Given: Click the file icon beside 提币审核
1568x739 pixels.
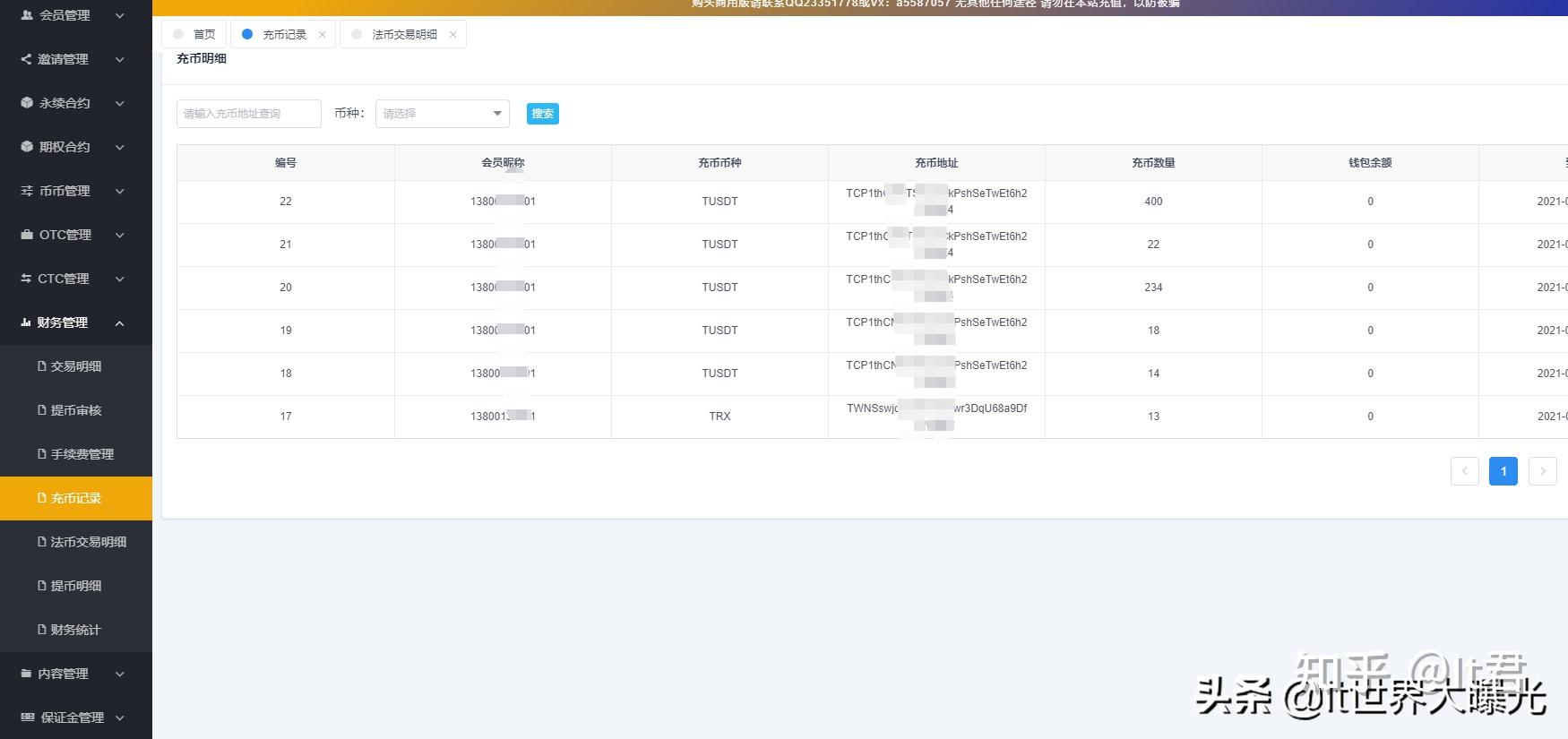Looking at the screenshot, I should point(42,410).
